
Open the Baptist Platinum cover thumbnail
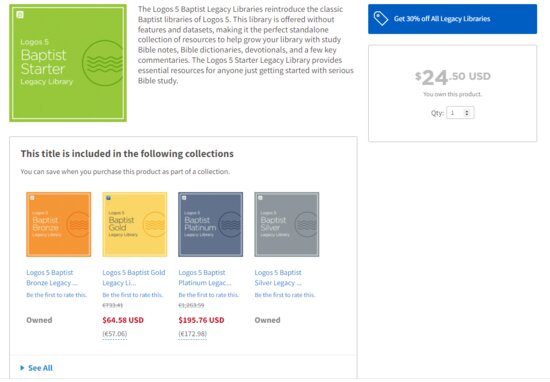pyautogui.click(x=210, y=224)
